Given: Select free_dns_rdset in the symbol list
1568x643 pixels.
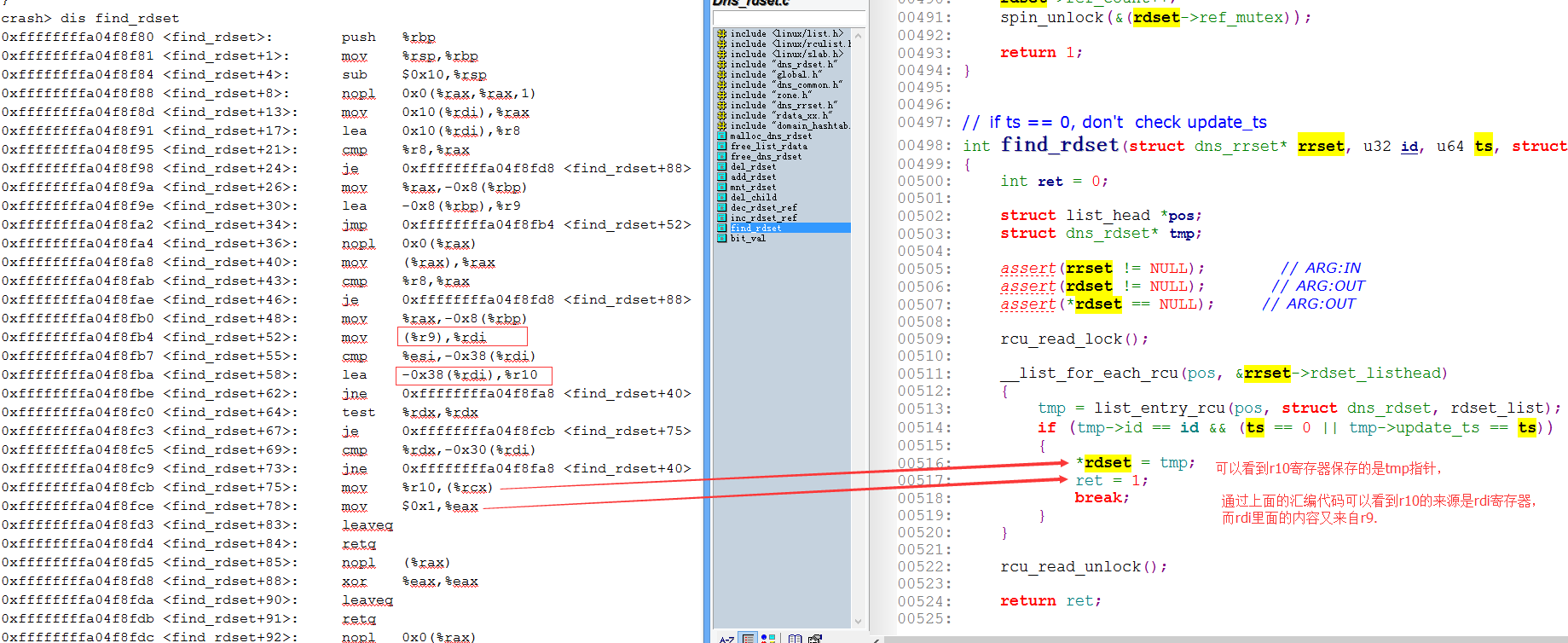Looking at the screenshot, I should click(766, 156).
